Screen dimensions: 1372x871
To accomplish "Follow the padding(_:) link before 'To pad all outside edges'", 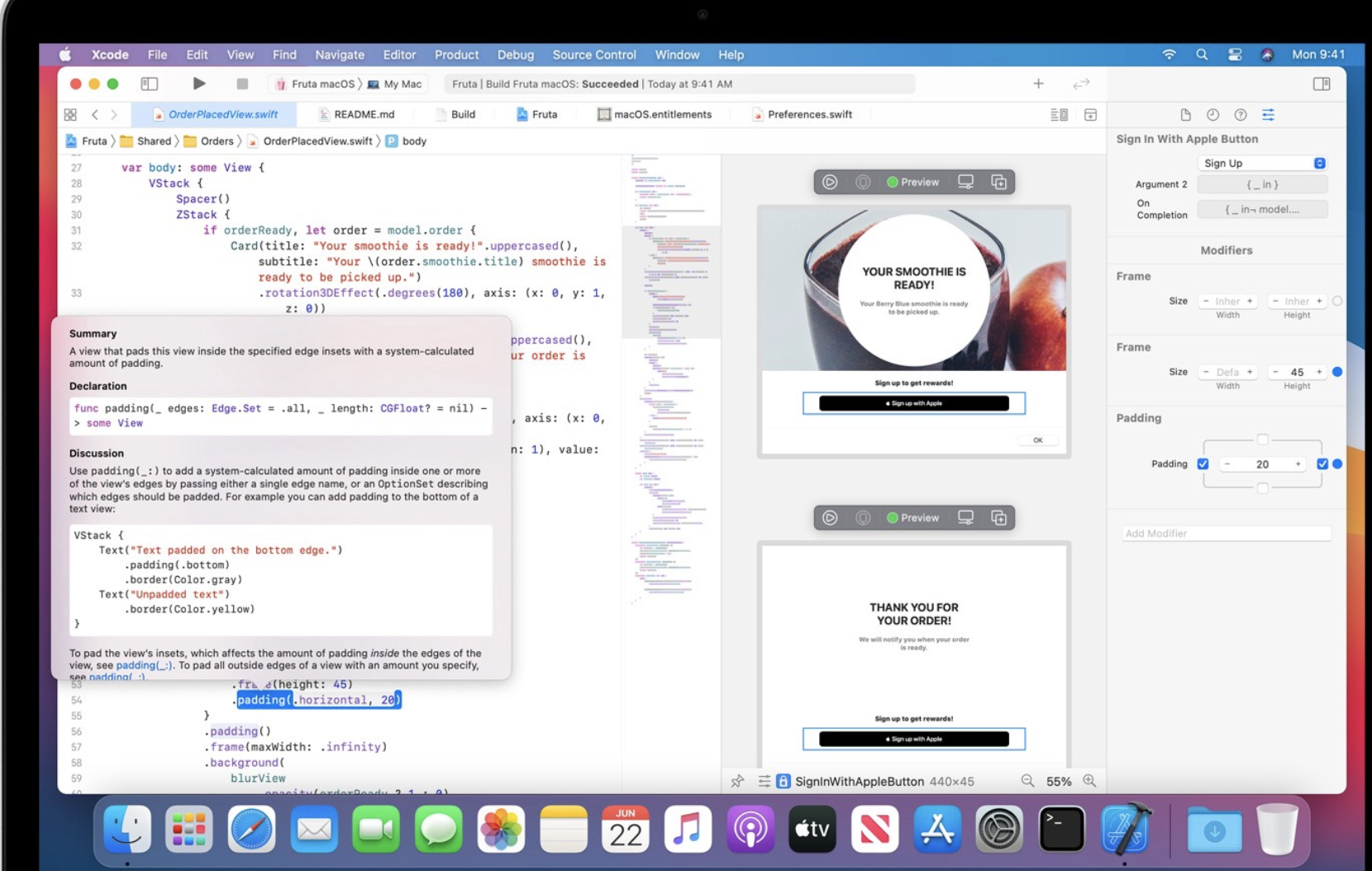I will coord(145,665).
